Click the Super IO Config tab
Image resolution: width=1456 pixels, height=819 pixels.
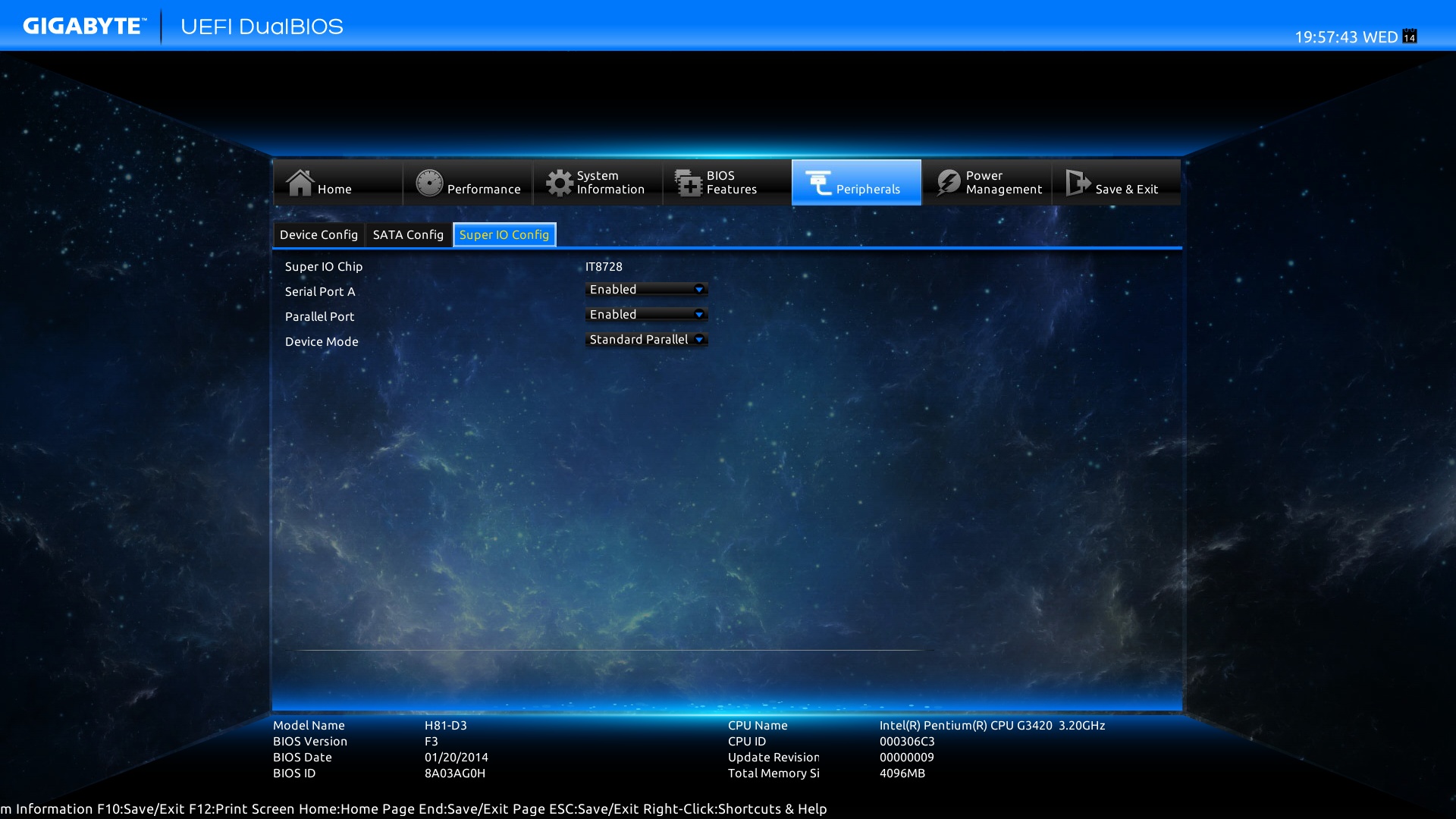[x=504, y=234]
